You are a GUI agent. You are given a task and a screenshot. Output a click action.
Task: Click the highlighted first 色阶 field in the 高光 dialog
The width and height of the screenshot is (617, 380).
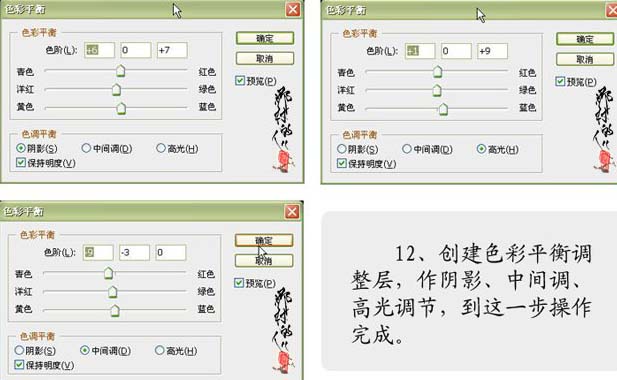[x=420, y=51]
